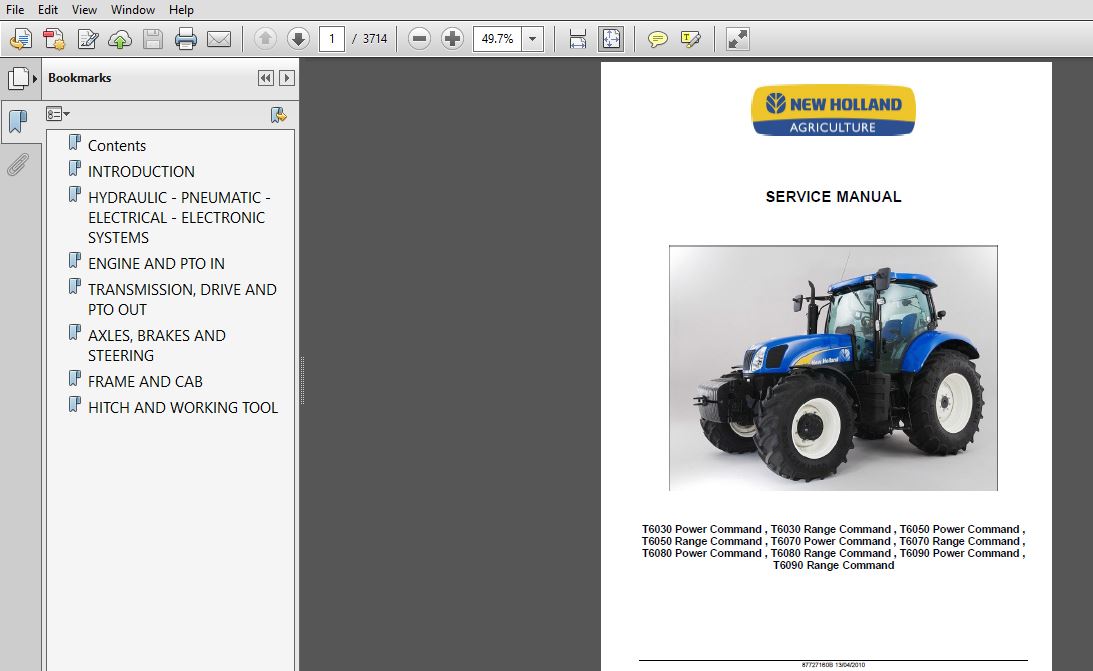Click the Create PDF toolbar icon
Image resolution: width=1093 pixels, height=671 pixels.
tap(54, 39)
